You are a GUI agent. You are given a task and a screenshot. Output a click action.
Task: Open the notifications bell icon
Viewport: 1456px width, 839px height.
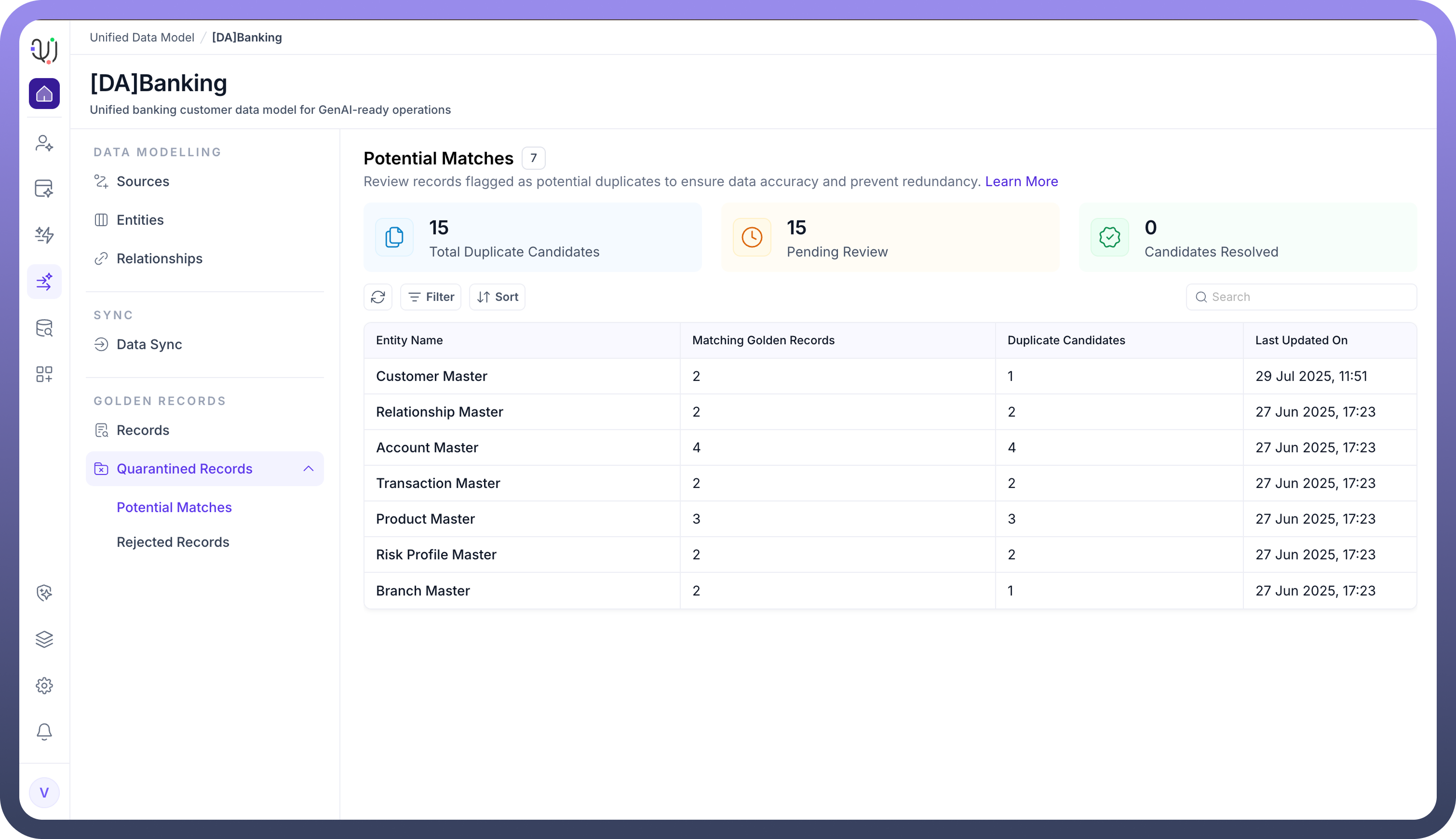[44, 732]
